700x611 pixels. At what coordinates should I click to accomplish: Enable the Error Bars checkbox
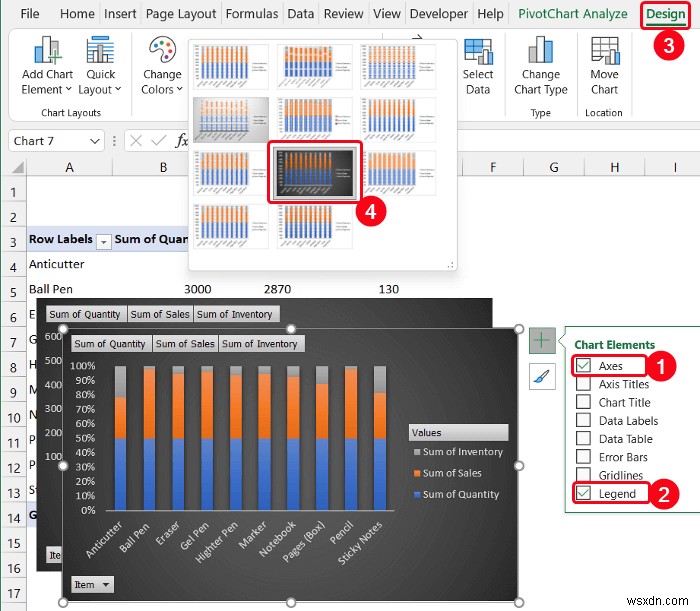pos(583,457)
